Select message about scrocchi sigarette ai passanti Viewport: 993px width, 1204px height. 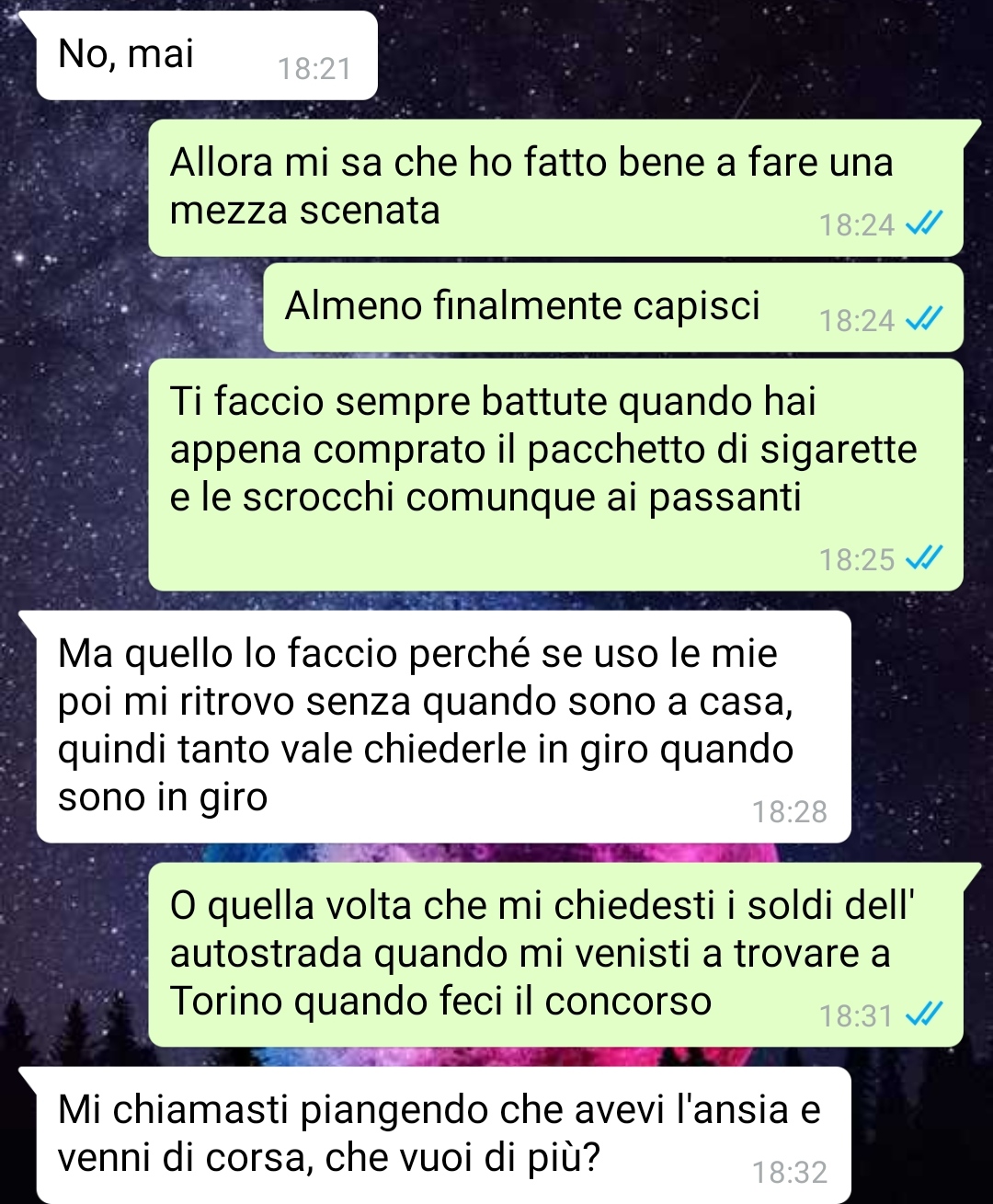coord(555,475)
